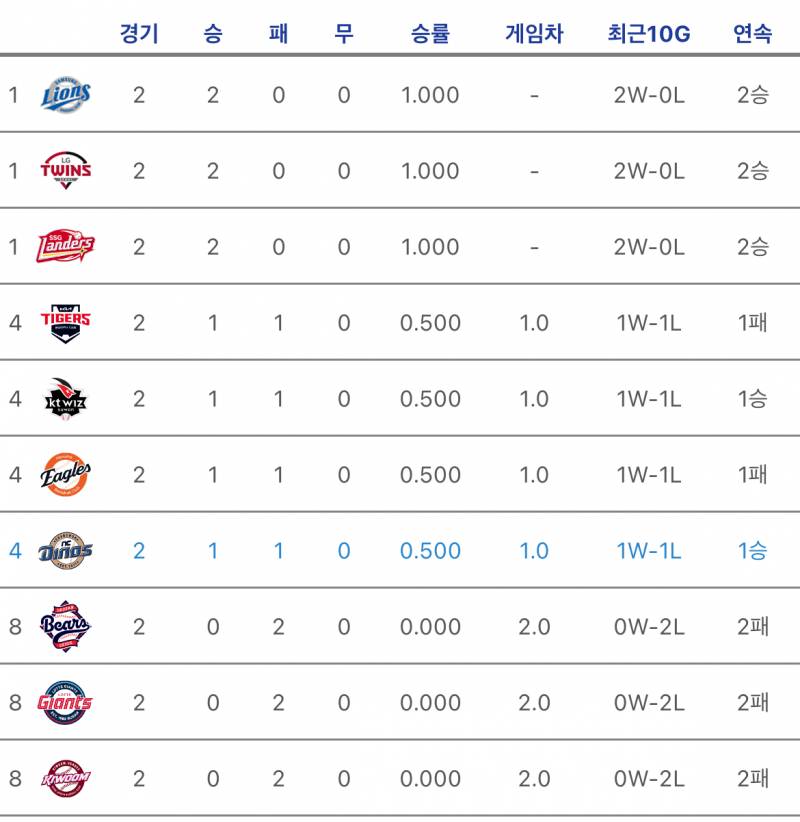Open the kt wiz team logo
This screenshot has height=822, width=800.
click(x=66, y=399)
